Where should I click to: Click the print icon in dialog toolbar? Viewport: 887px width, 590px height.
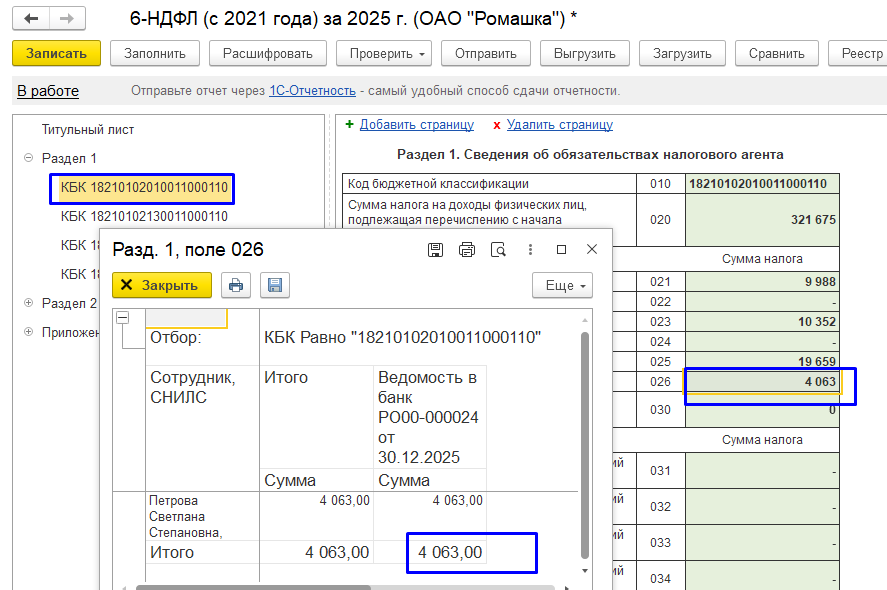[x=236, y=285]
